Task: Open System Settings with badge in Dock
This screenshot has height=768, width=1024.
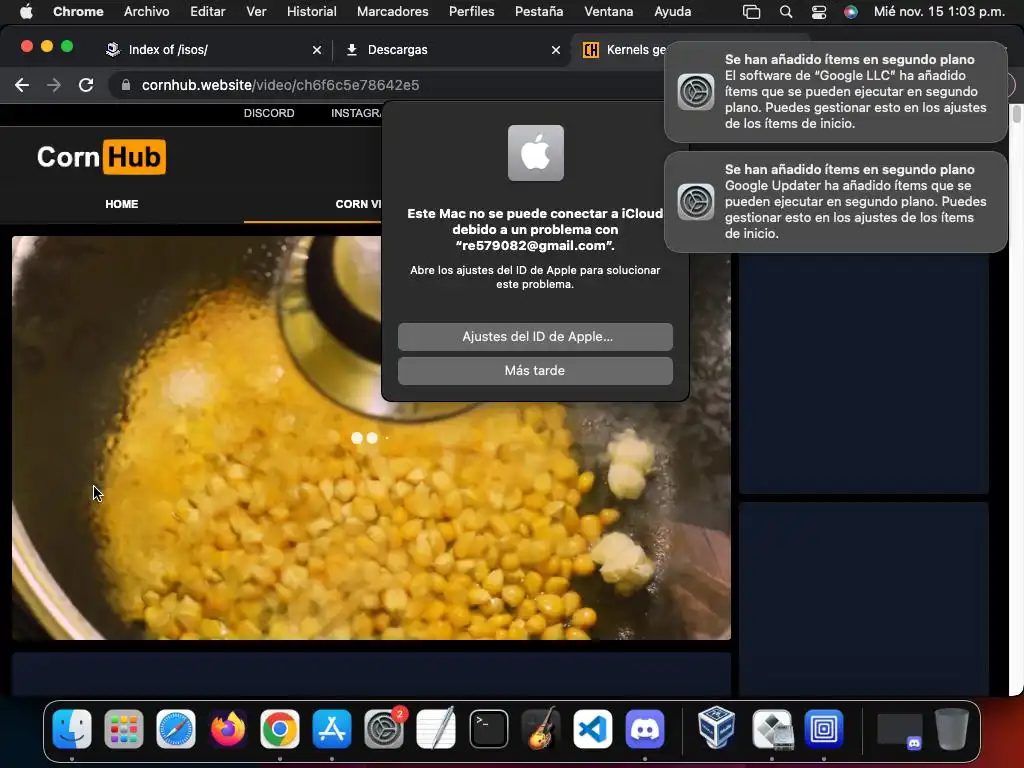Action: pos(384,729)
